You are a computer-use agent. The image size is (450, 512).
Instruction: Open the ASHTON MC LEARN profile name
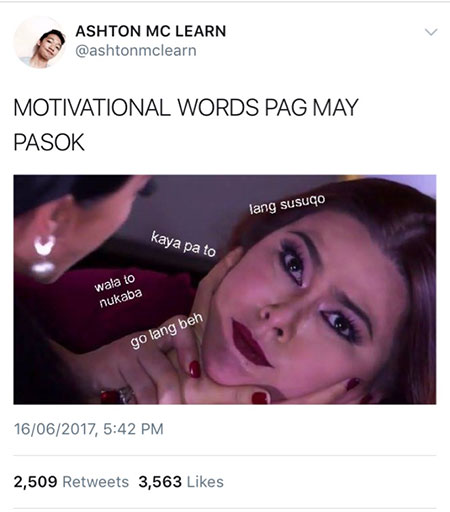[x=151, y=31]
